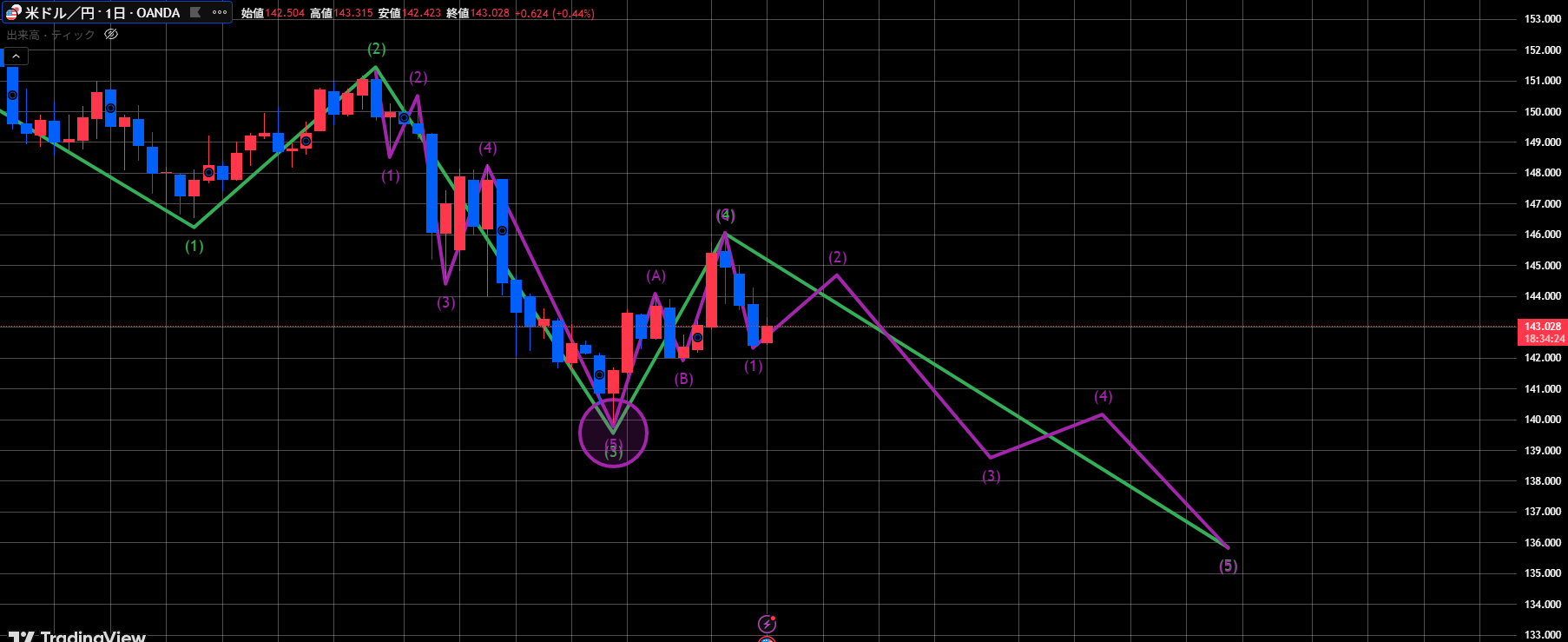Click the US/Japan currency flag icon

12,13
